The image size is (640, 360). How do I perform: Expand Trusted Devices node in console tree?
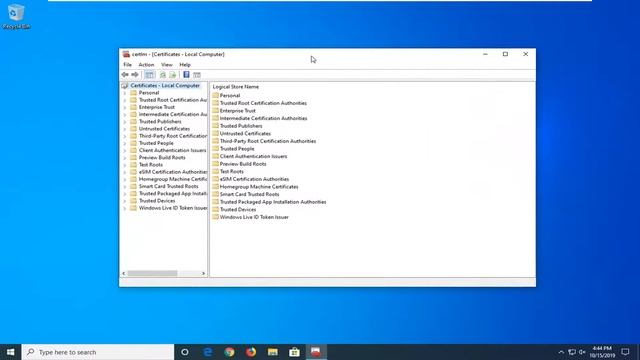coord(125,201)
